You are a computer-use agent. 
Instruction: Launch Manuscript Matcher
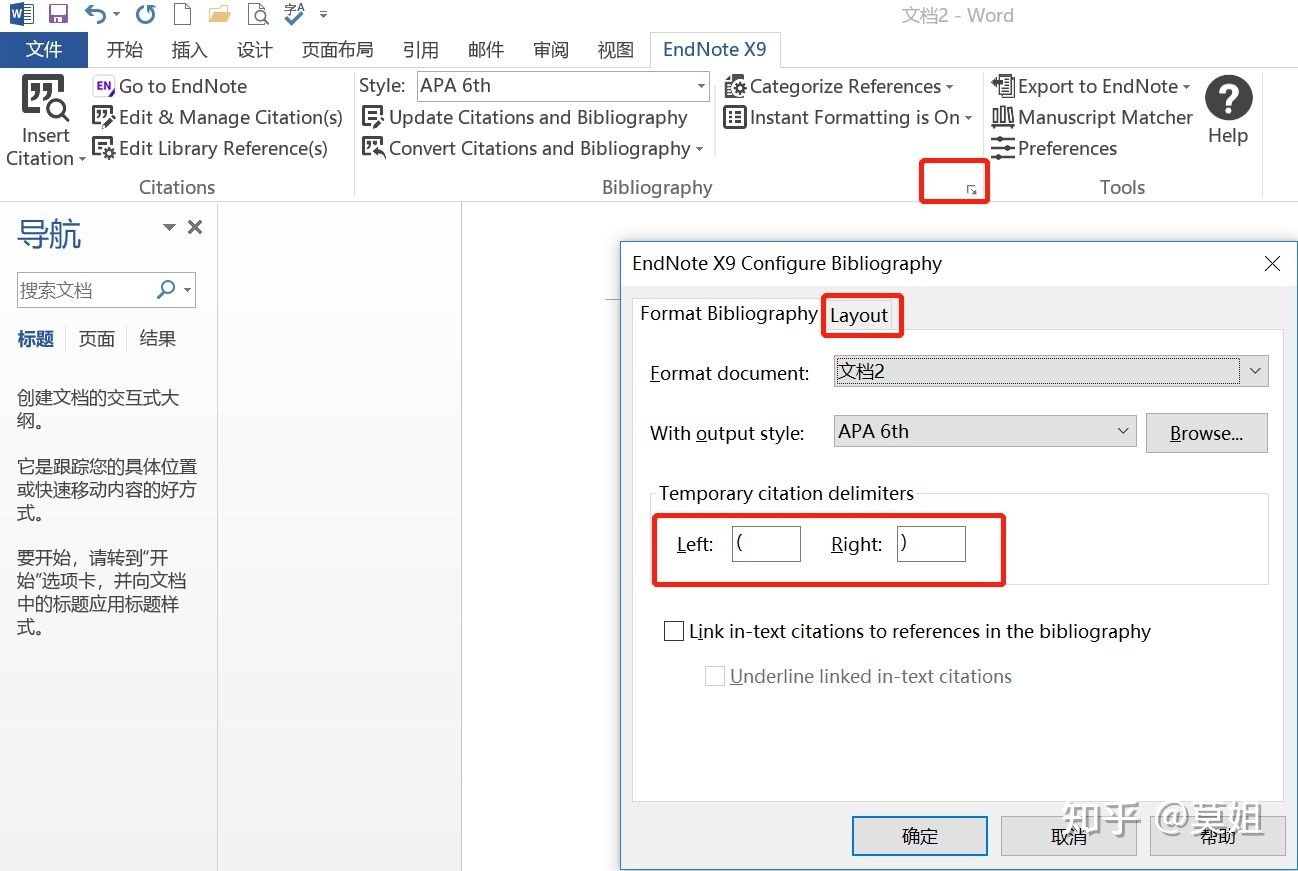pyautogui.click(x=1092, y=118)
